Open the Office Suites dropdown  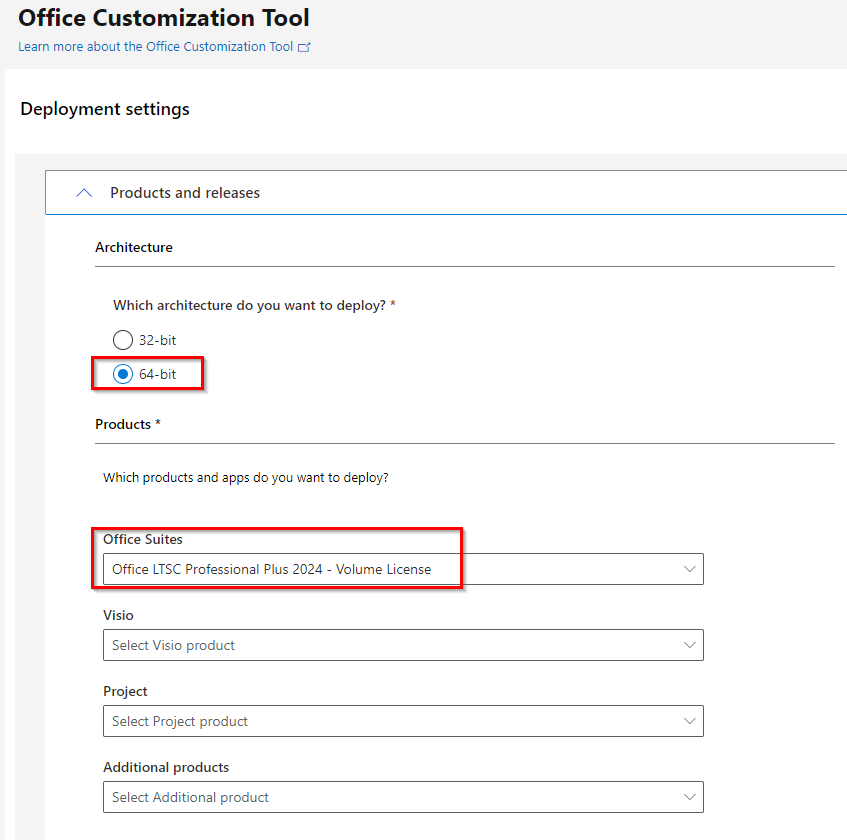pos(403,569)
